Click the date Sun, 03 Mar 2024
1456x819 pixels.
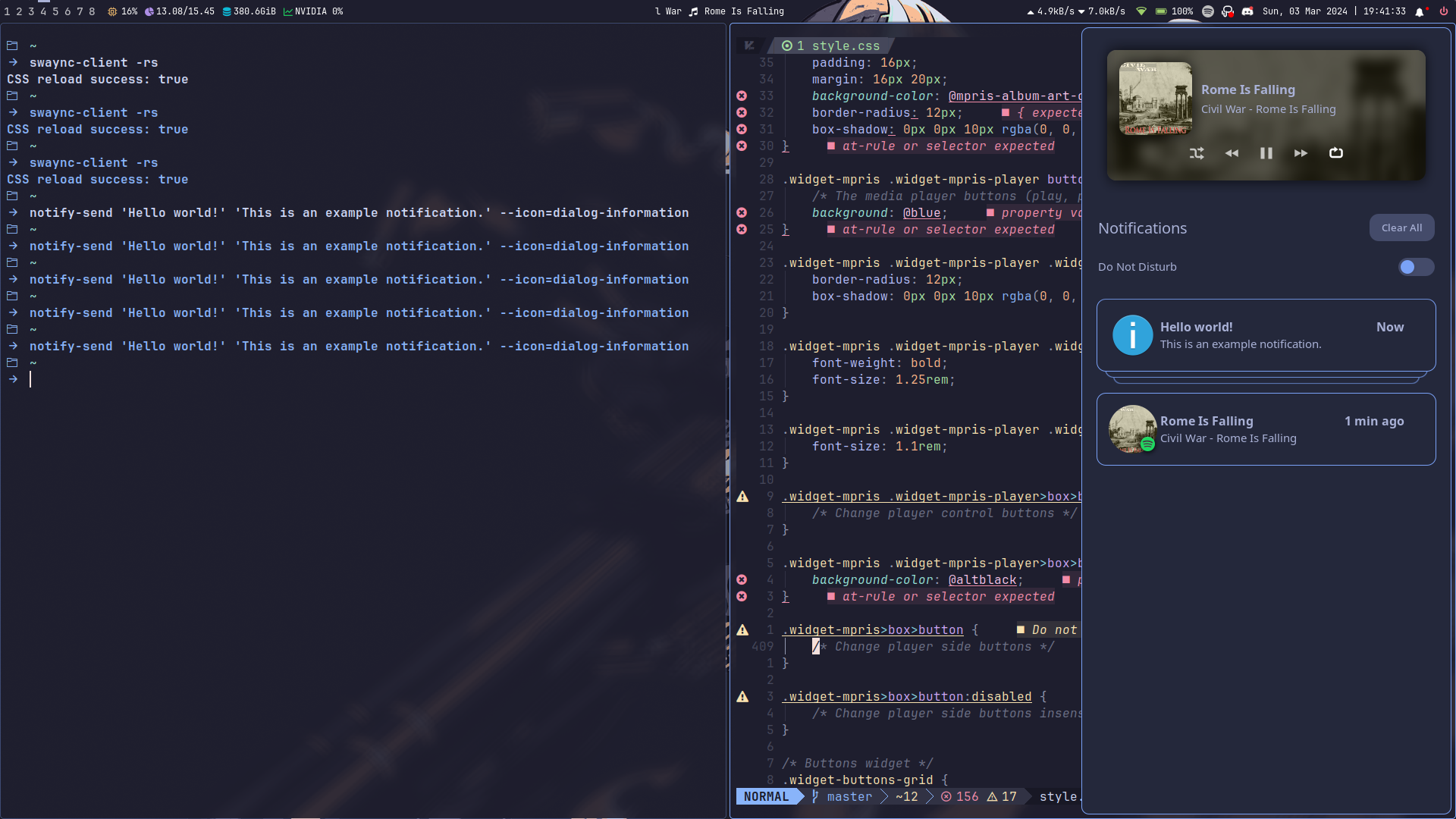[1305, 11]
